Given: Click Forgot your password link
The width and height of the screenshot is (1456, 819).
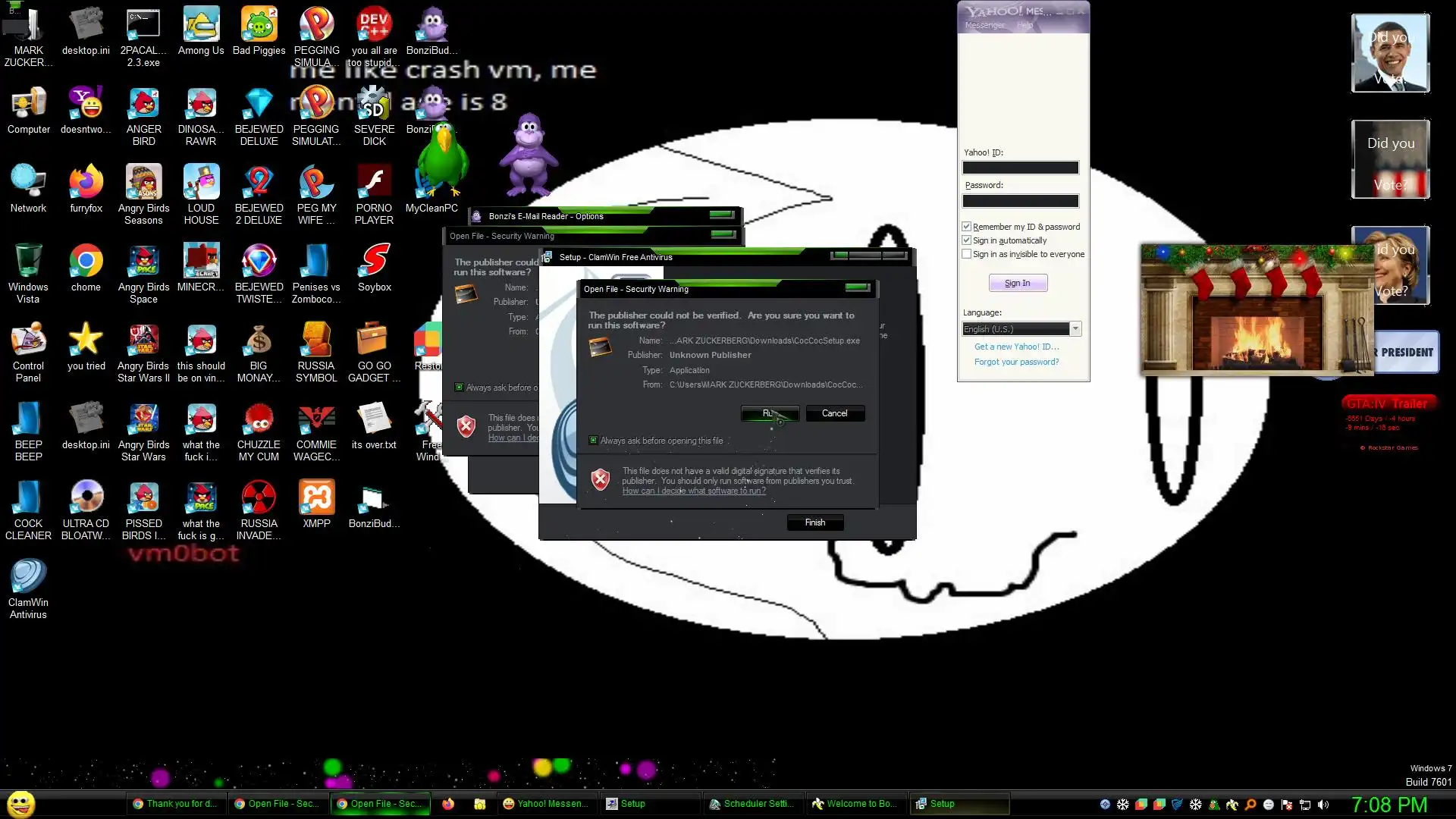Looking at the screenshot, I should (1016, 362).
